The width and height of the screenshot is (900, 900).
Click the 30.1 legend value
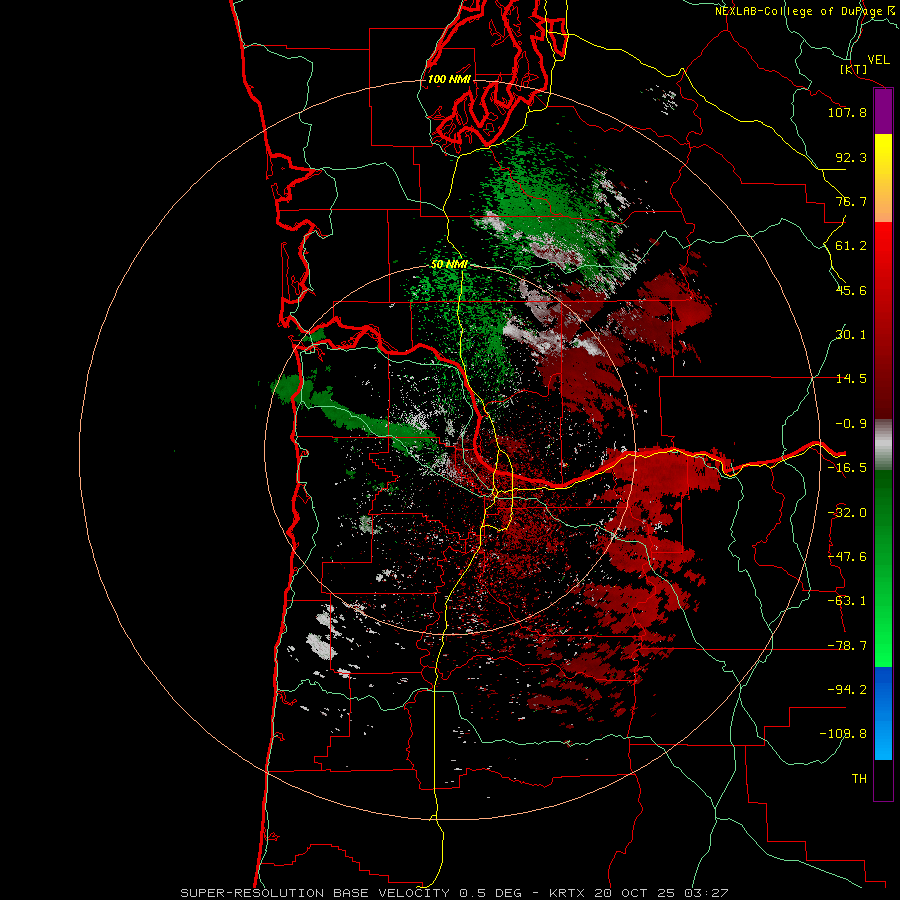click(x=851, y=335)
